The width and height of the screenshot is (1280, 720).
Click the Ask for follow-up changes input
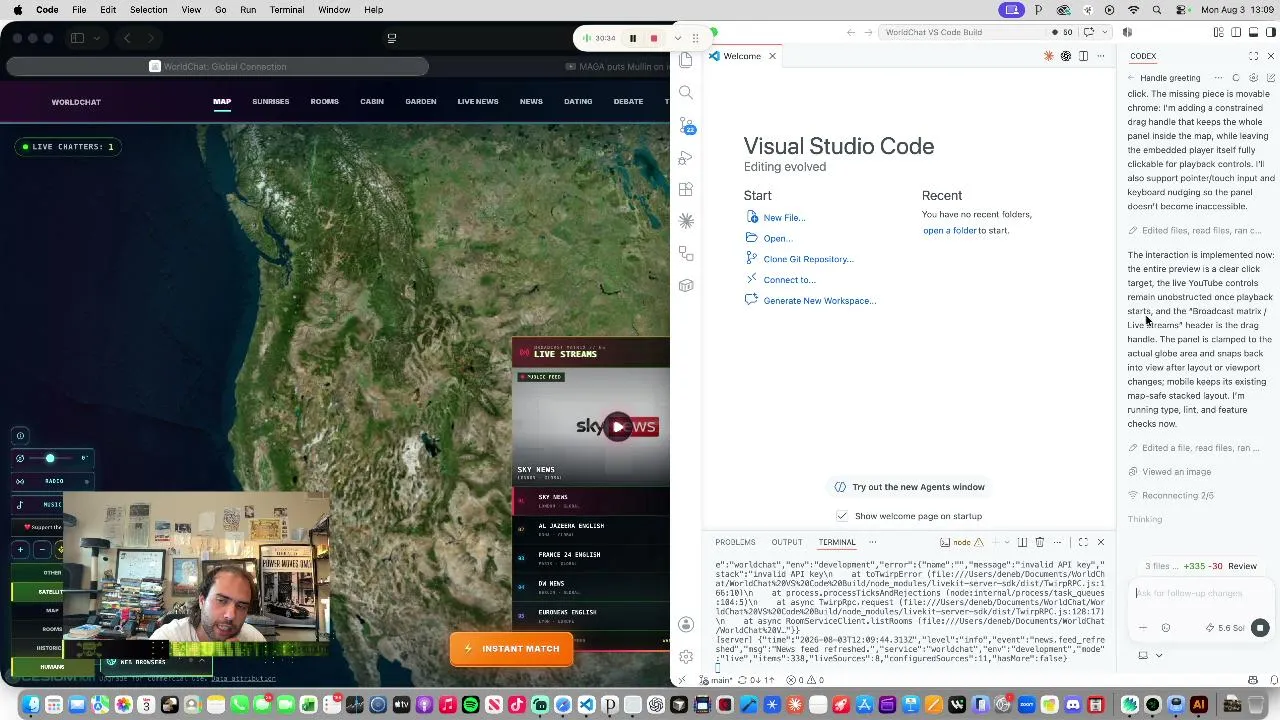pos(1198,593)
